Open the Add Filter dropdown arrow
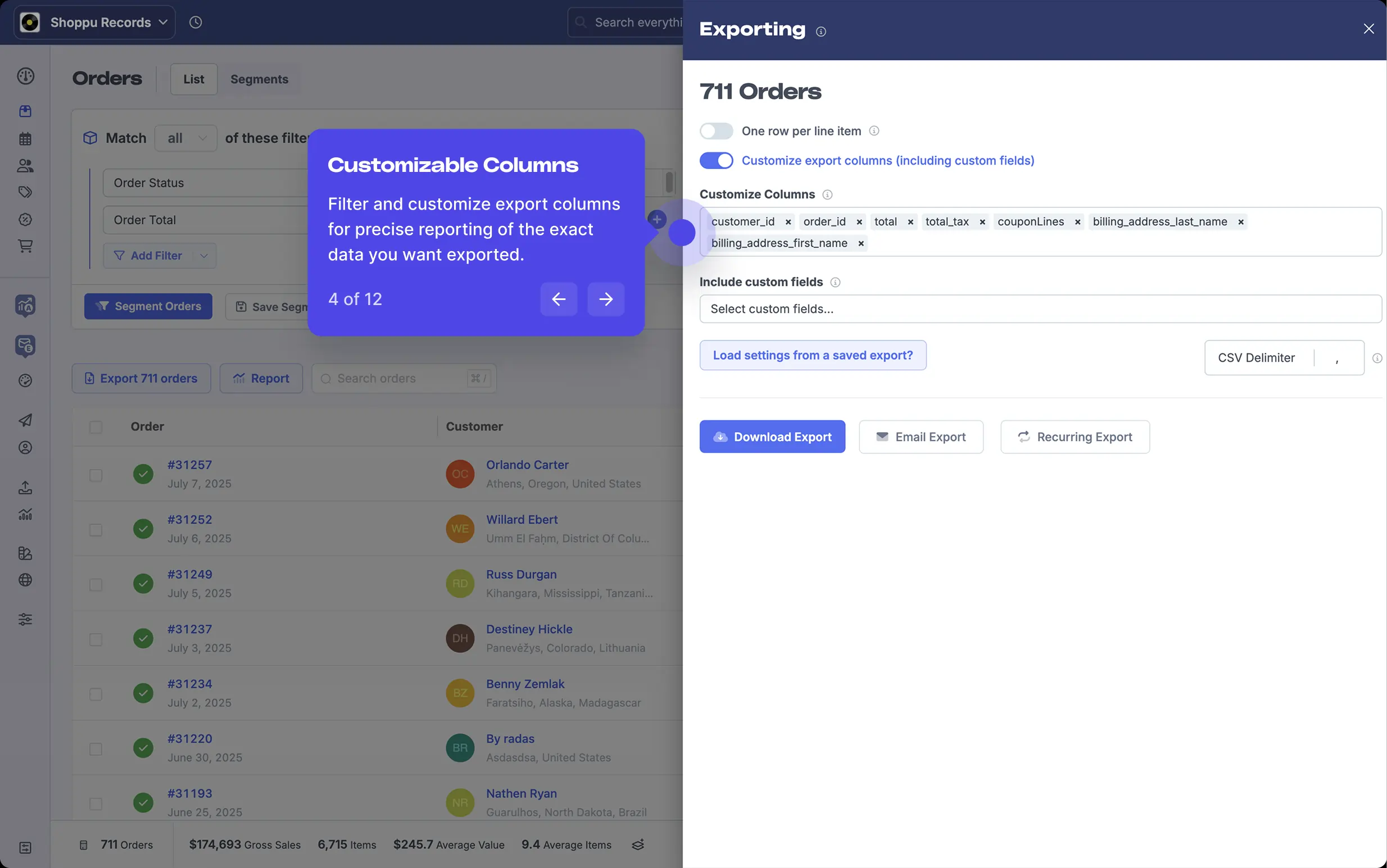The height and width of the screenshot is (868, 1387). 204,256
